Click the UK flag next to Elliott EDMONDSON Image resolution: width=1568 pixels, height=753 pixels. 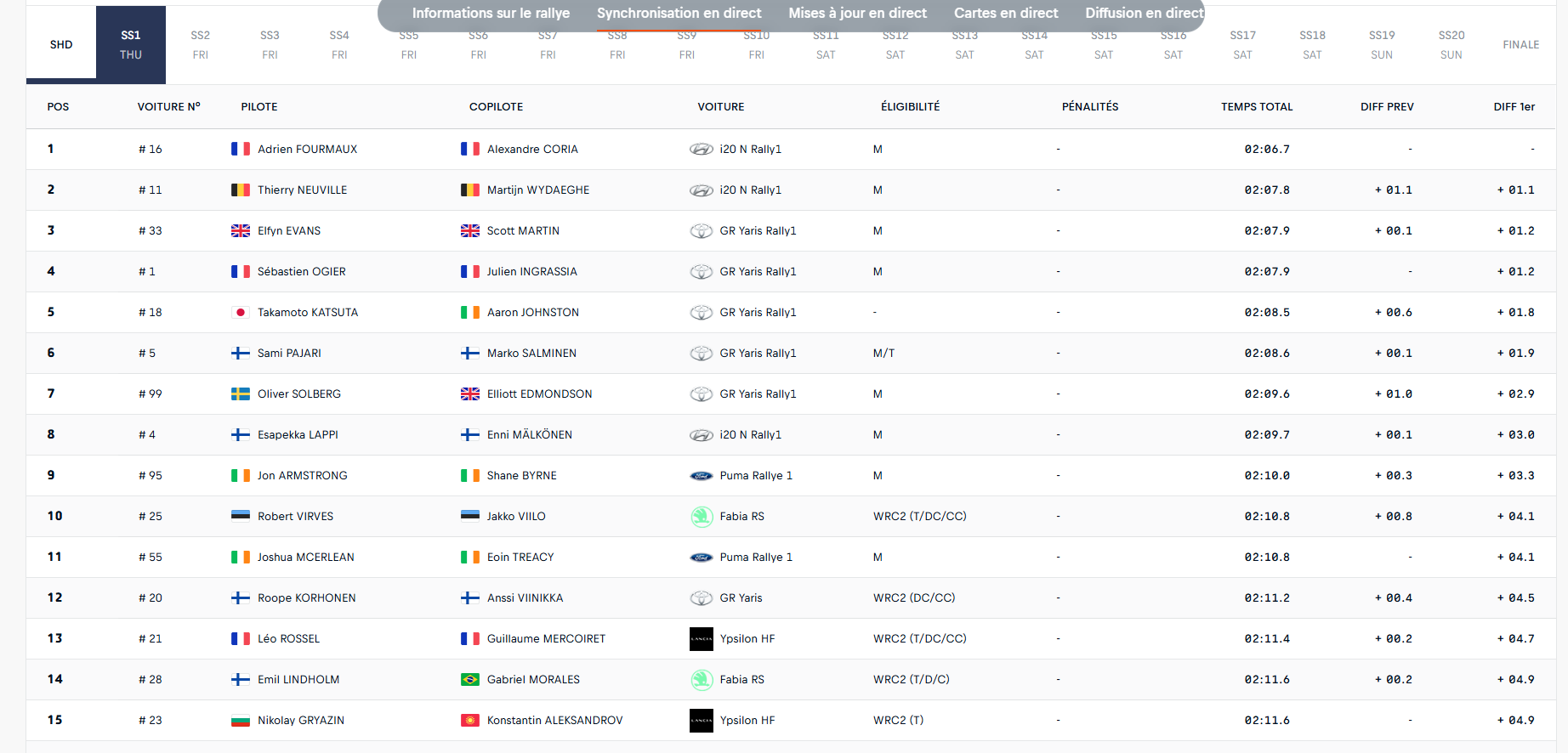pos(470,393)
